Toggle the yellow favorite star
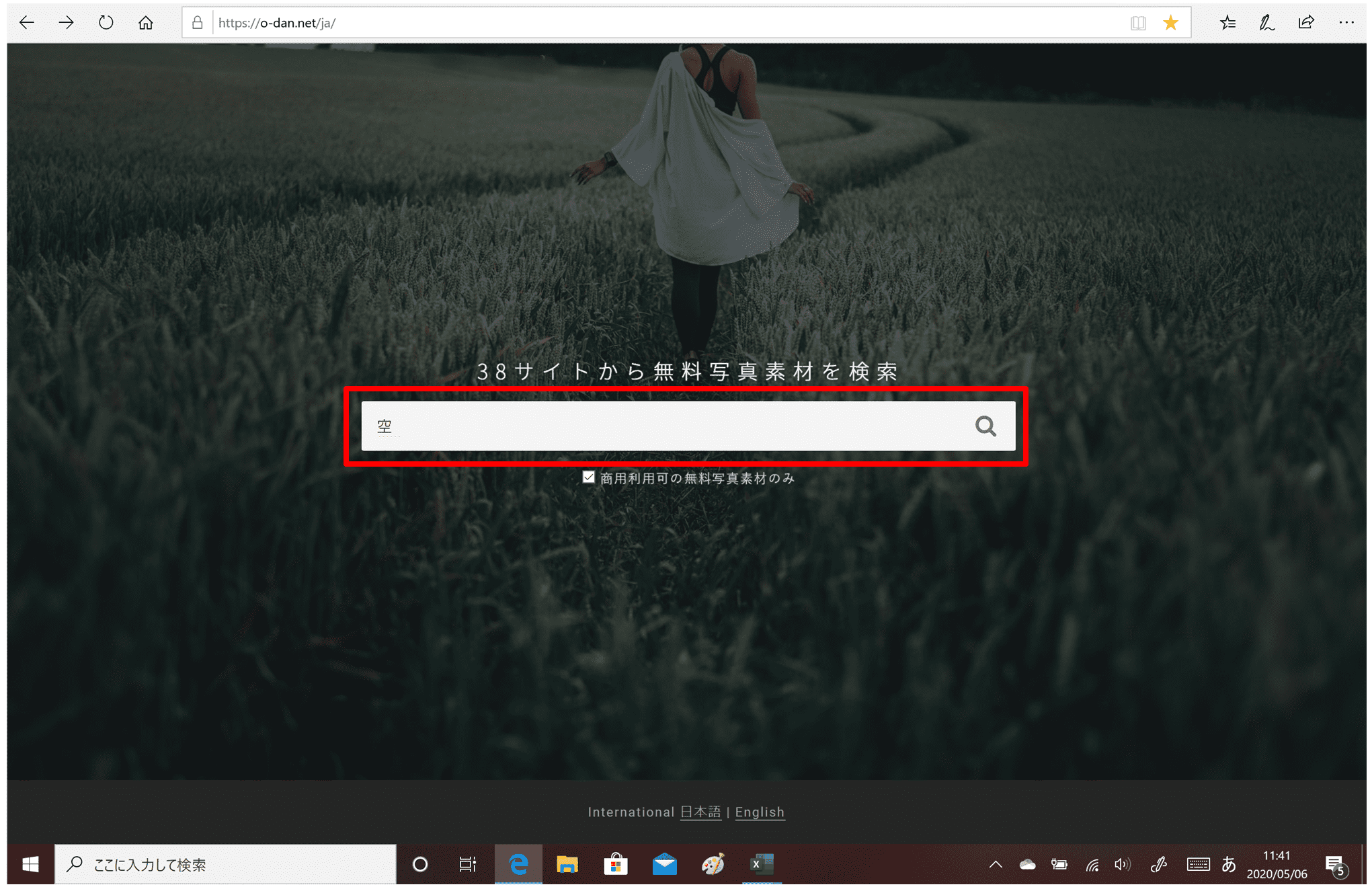Image resolution: width=1372 pixels, height=891 pixels. click(1170, 23)
